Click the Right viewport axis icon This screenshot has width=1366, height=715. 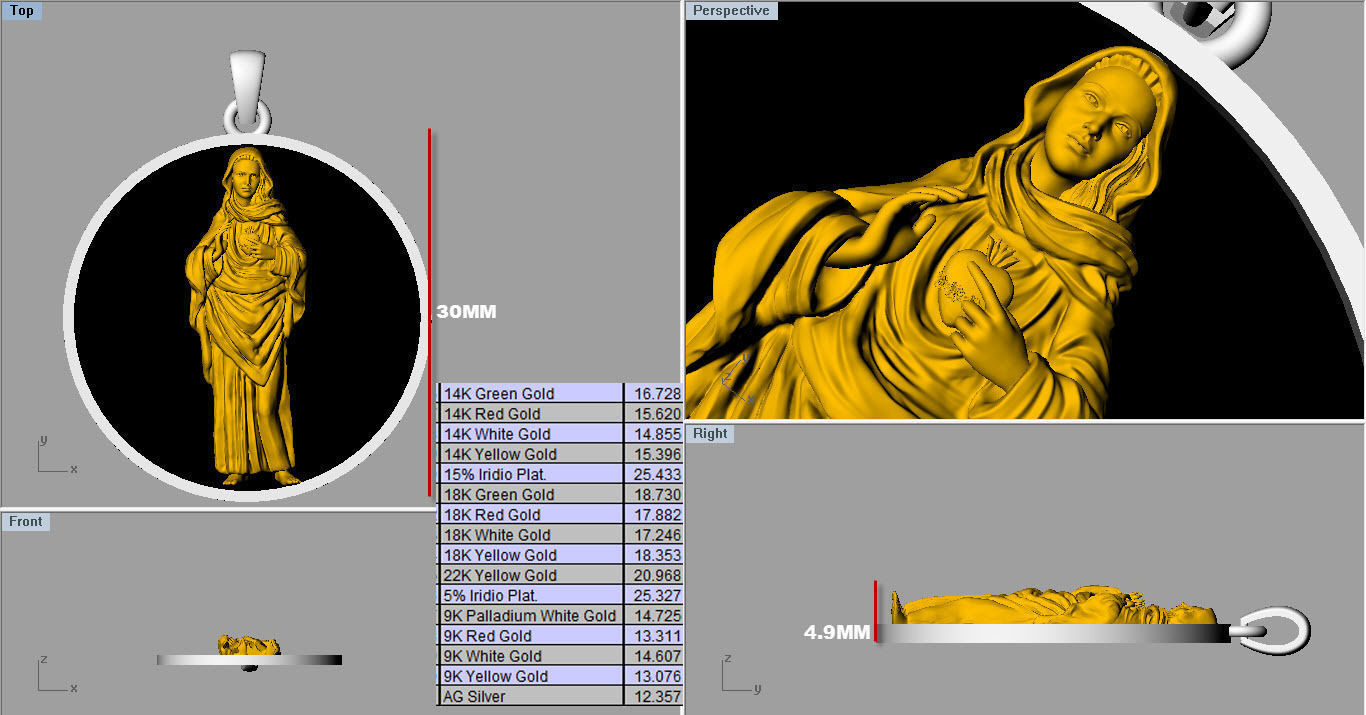point(740,675)
